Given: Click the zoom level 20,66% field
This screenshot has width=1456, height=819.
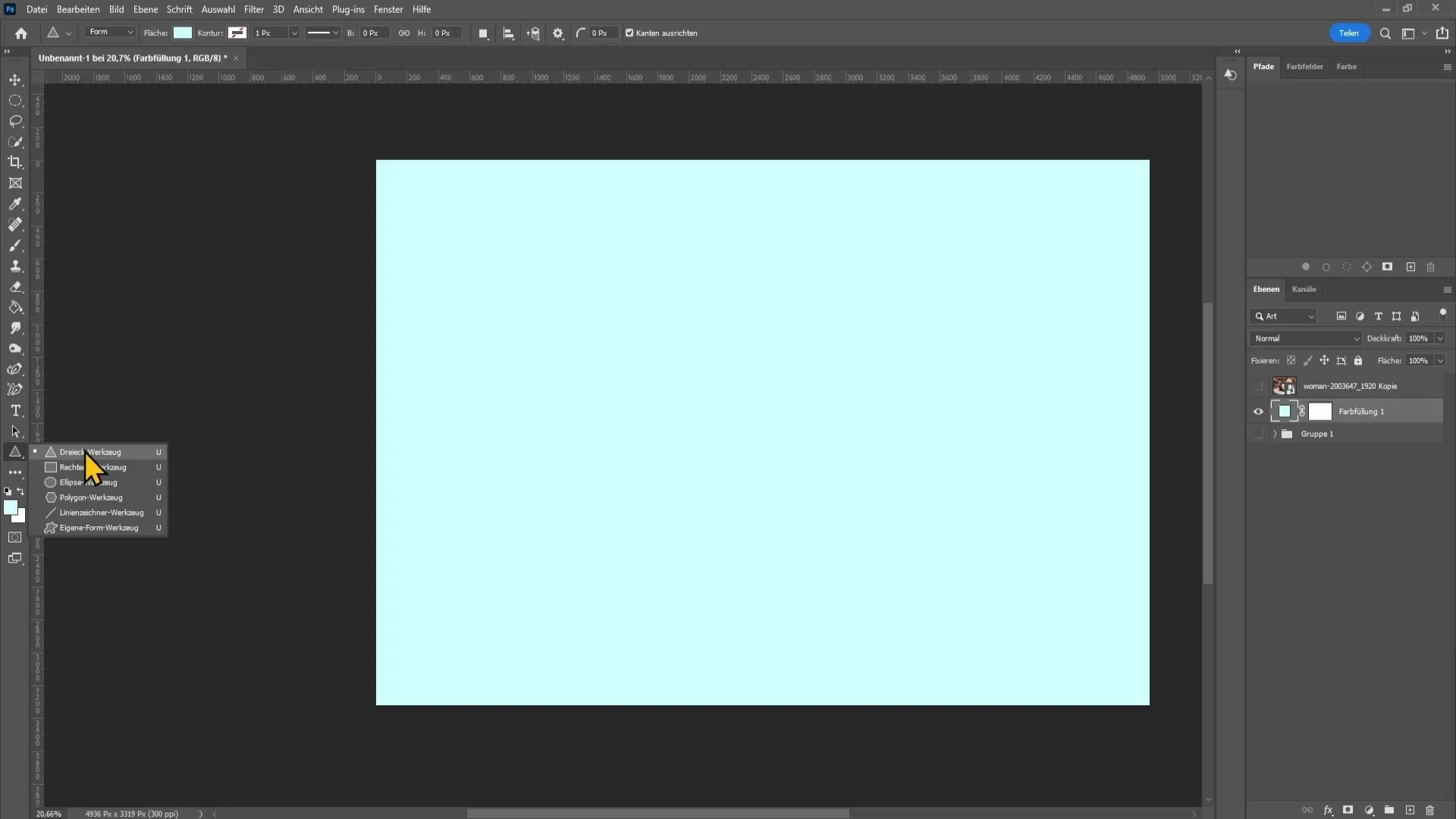Looking at the screenshot, I should tap(49, 814).
